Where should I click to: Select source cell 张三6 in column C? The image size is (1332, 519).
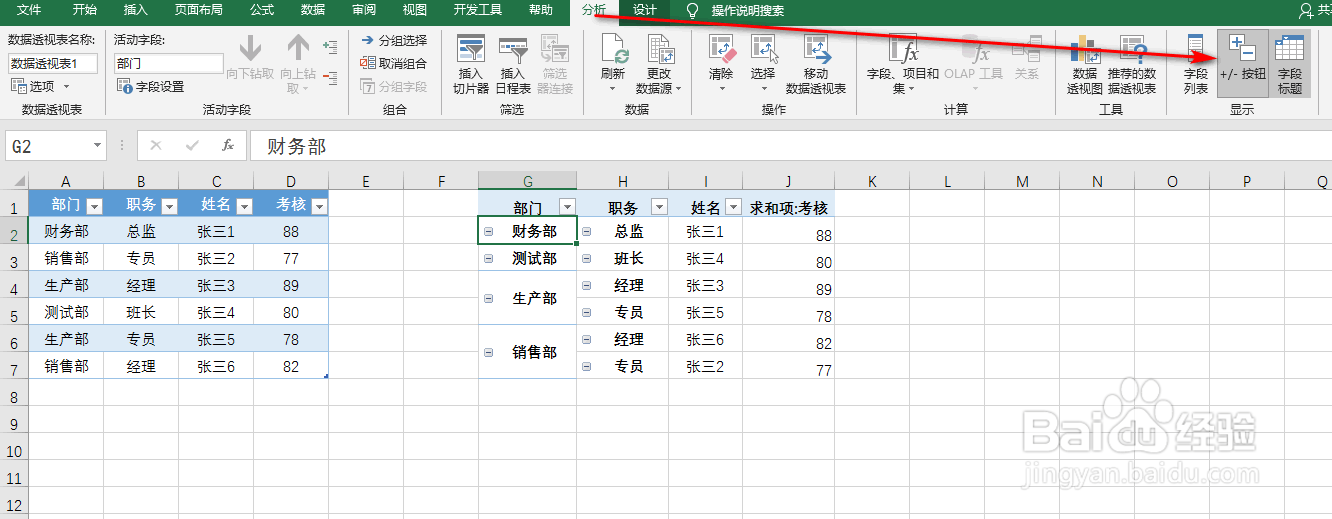click(x=216, y=367)
